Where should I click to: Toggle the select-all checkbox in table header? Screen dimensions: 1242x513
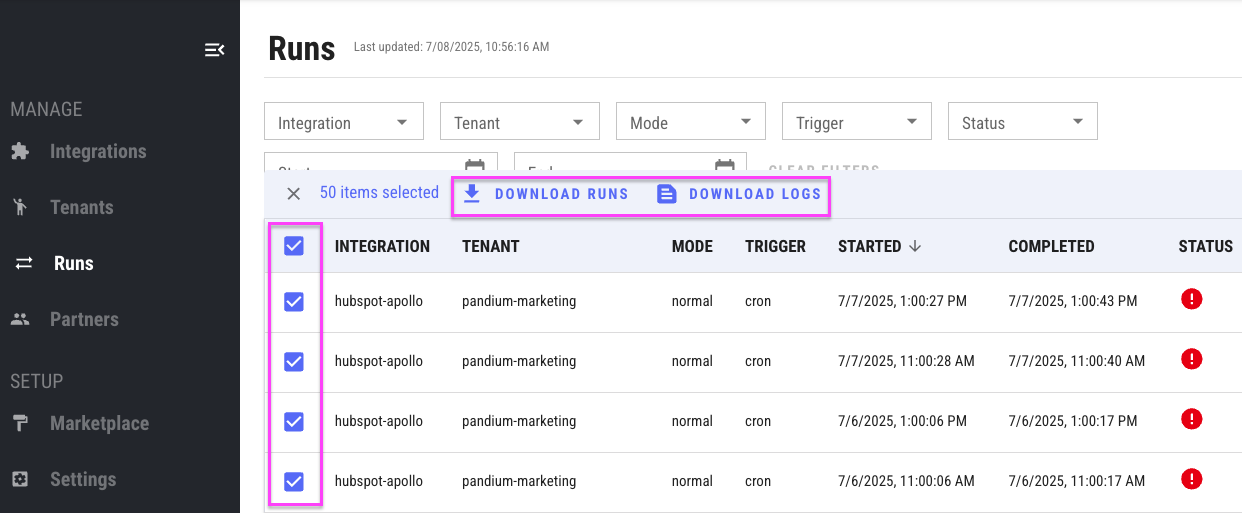pos(294,246)
